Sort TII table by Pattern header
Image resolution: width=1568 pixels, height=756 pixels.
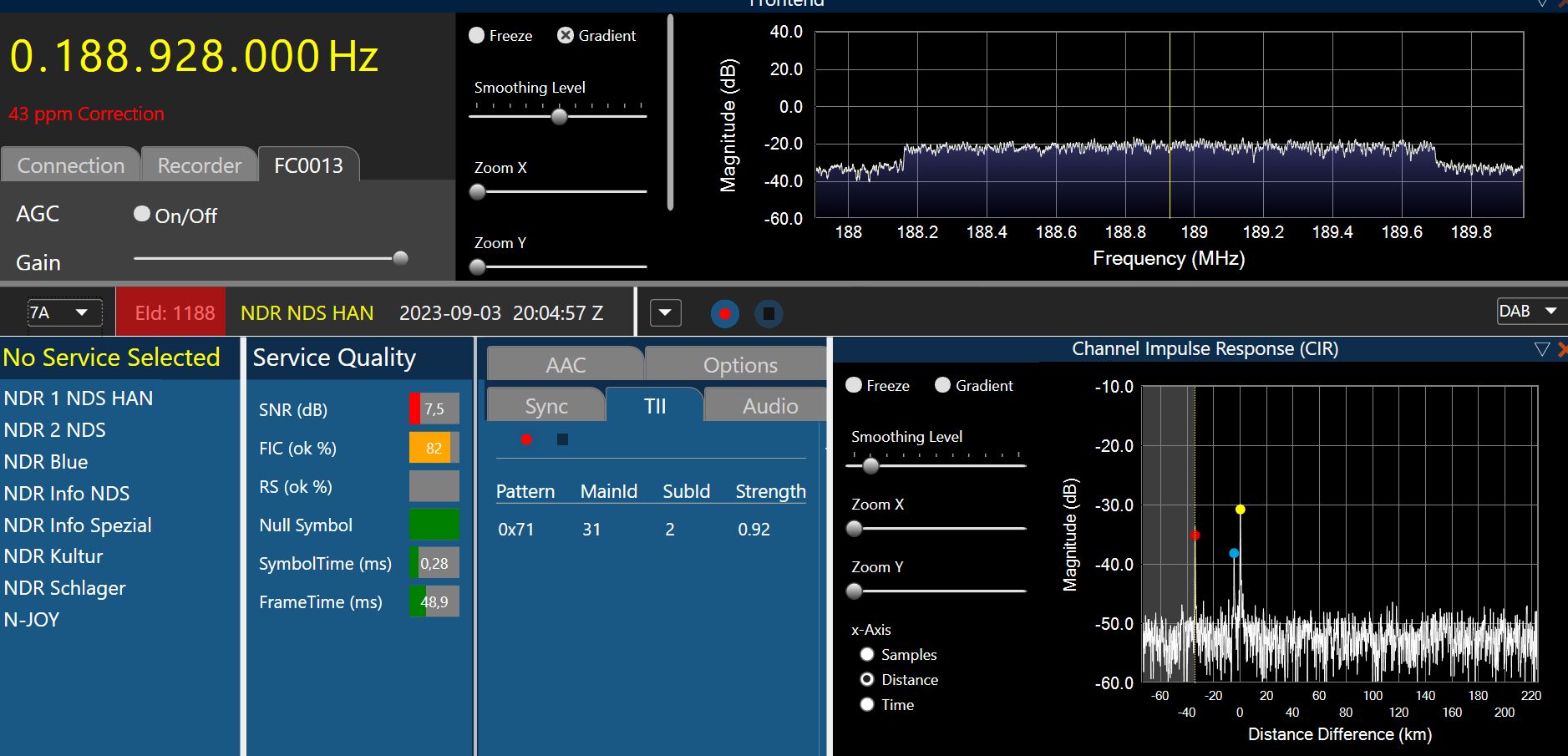525,491
